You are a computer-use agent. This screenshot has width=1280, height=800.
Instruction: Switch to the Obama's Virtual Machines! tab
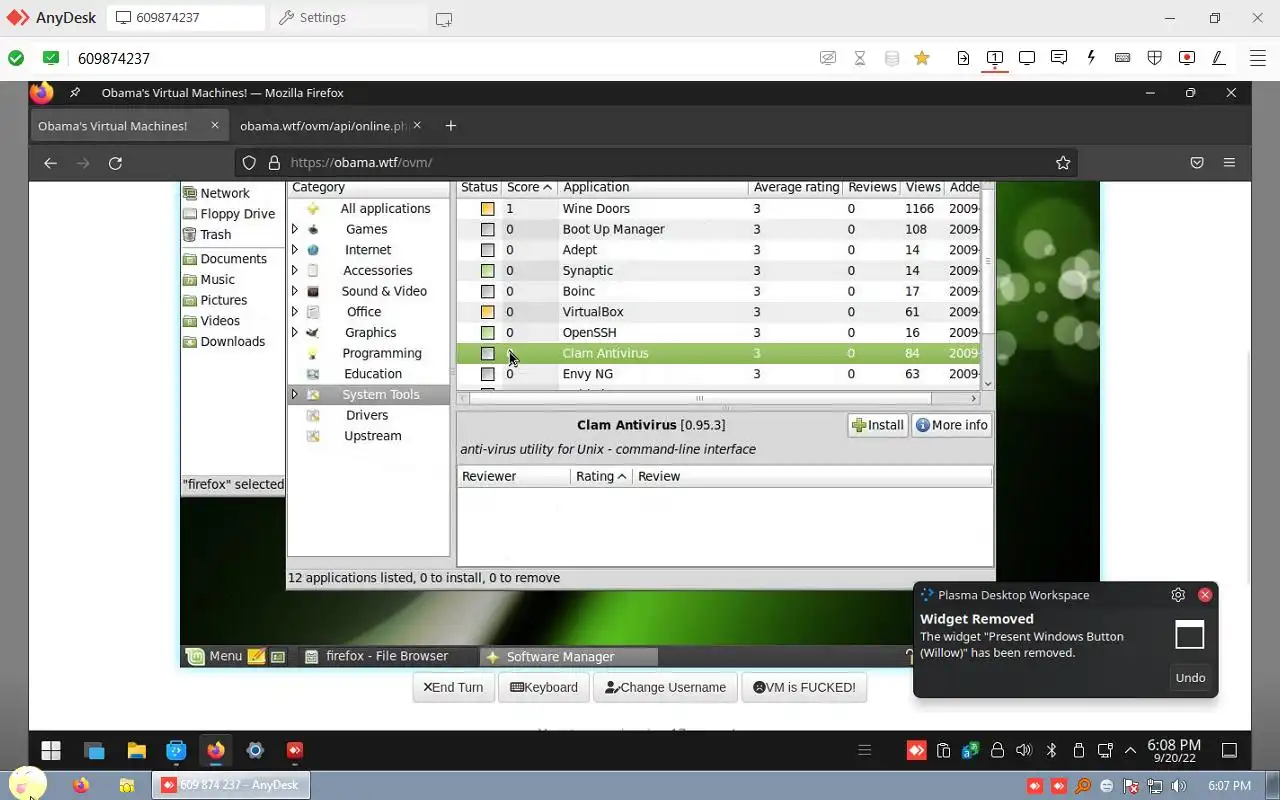pyautogui.click(x=129, y=126)
